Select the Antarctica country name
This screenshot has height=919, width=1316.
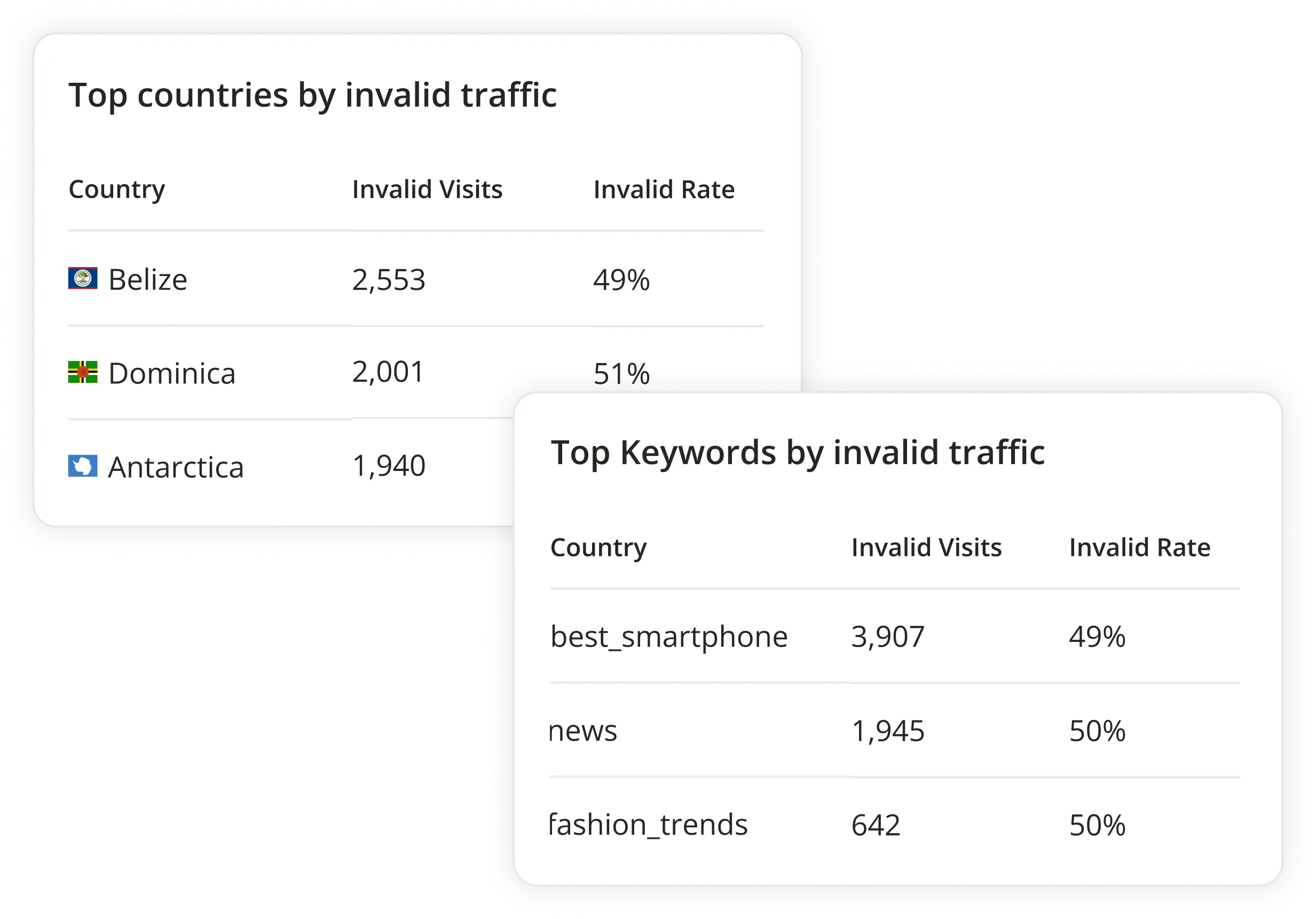coord(176,467)
